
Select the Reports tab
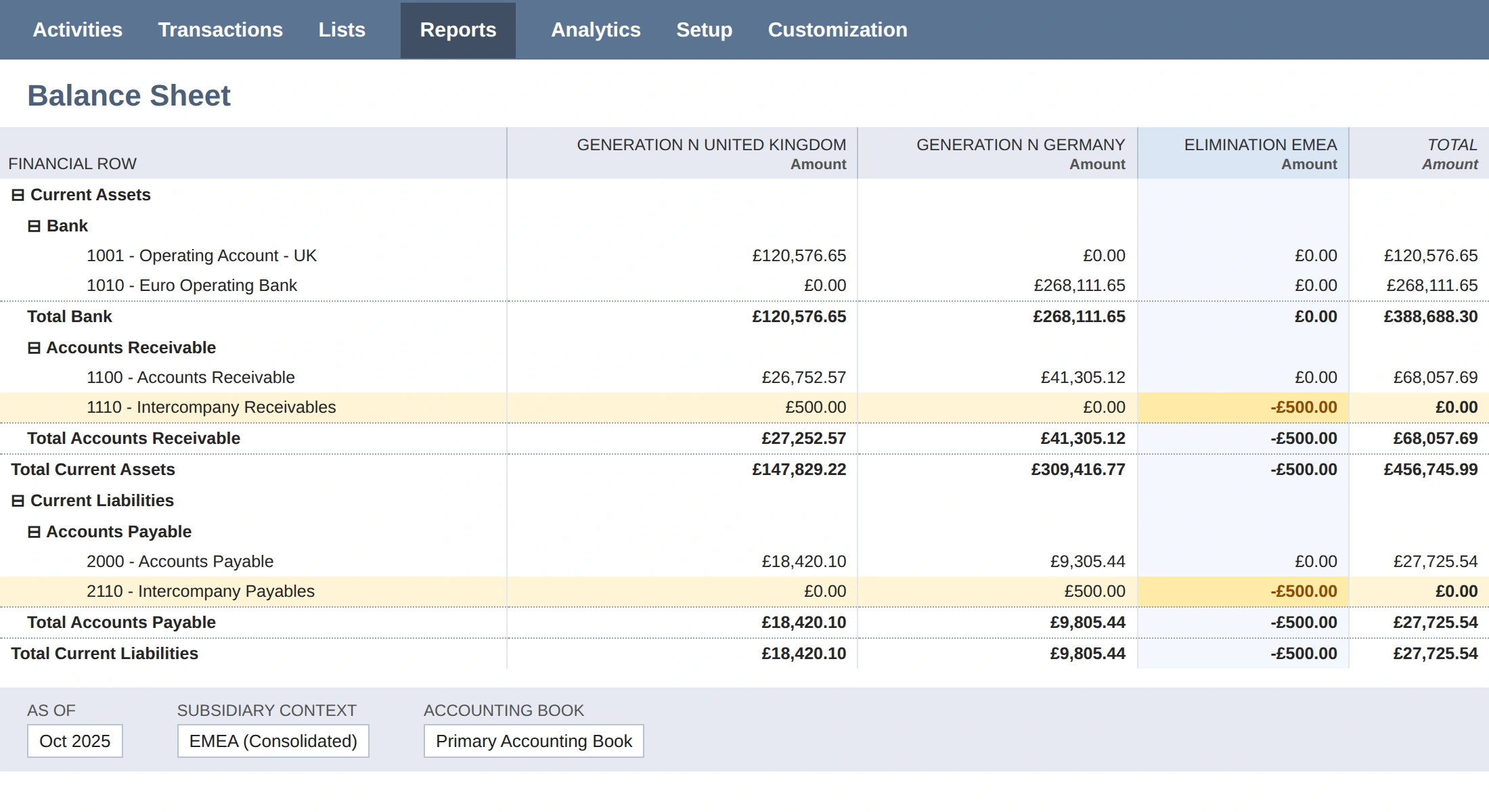(458, 30)
